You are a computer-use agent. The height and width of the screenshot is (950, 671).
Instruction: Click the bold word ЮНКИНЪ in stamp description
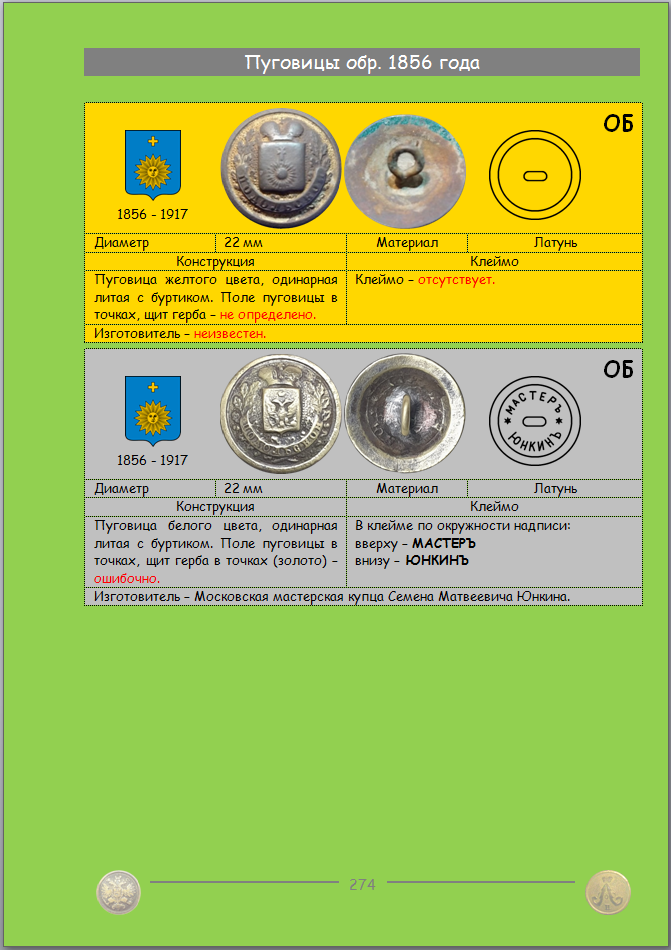pyautogui.click(x=437, y=560)
